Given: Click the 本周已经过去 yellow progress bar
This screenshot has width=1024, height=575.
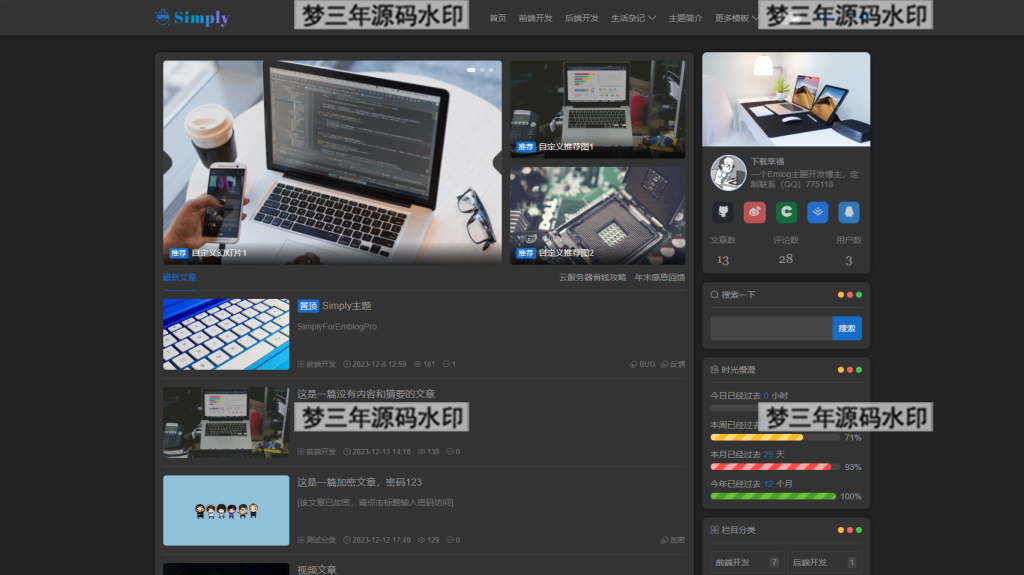Looking at the screenshot, I should (x=773, y=437).
